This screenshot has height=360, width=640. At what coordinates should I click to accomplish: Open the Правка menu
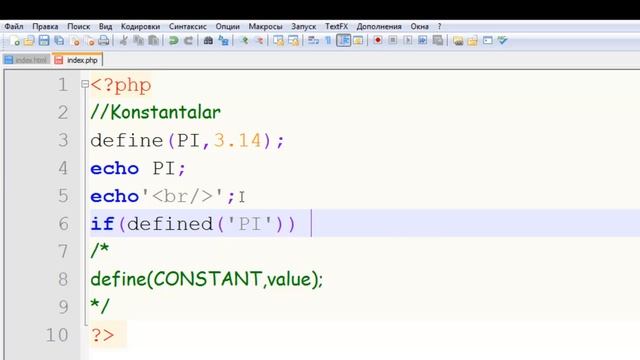pyautogui.click(x=45, y=27)
